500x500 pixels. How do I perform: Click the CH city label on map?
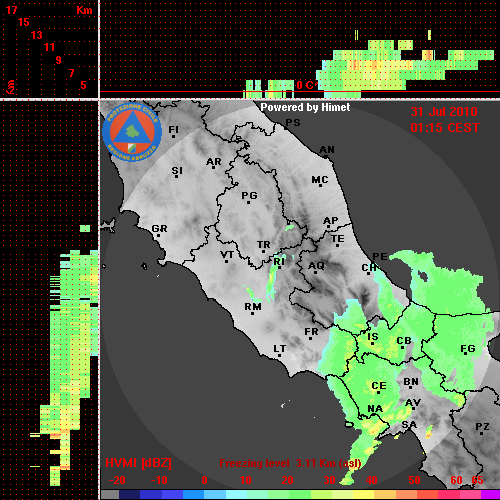(369, 267)
